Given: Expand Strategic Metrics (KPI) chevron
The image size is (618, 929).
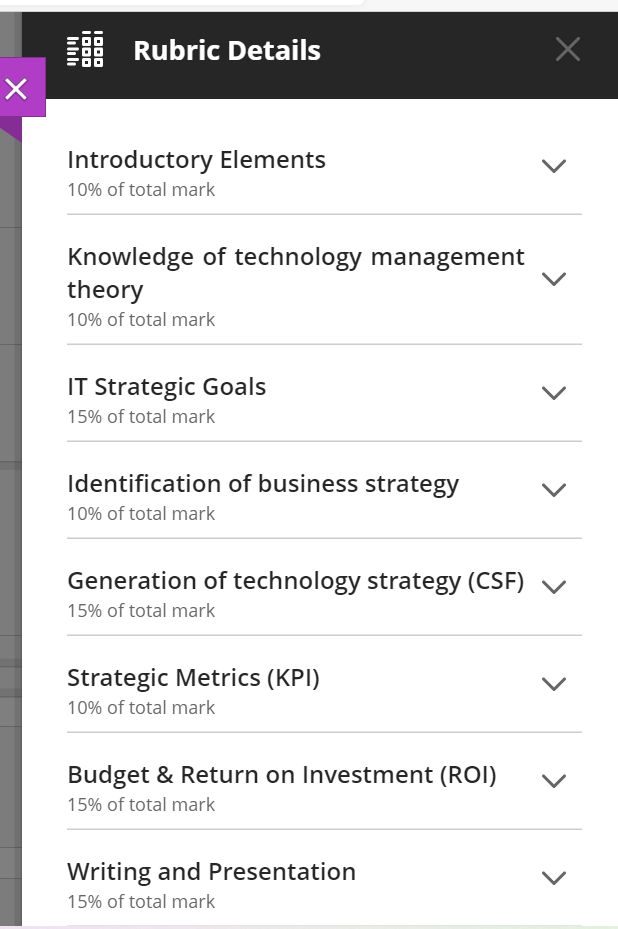Looking at the screenshot, I should tap(554, 684).
